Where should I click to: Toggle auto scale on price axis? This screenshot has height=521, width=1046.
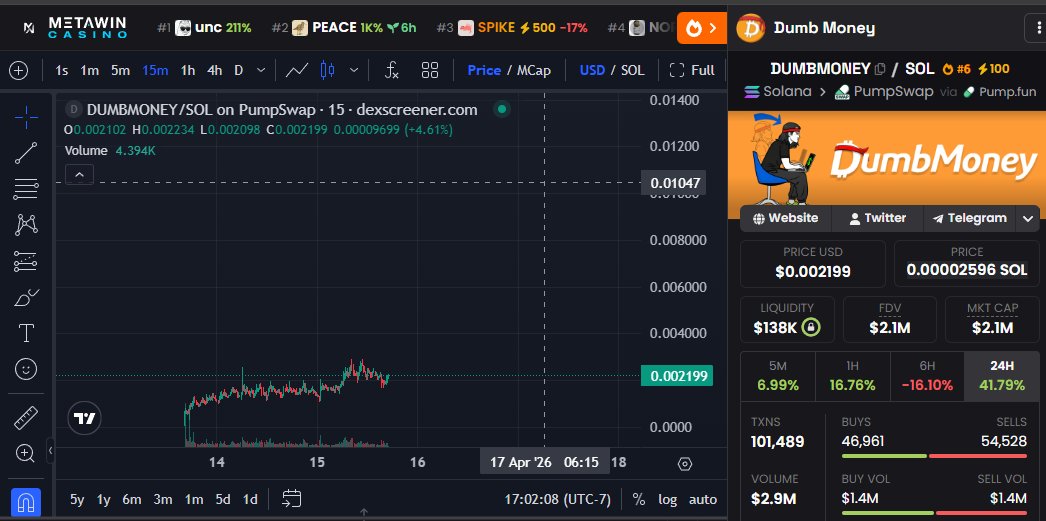click(x=702, y=499)
